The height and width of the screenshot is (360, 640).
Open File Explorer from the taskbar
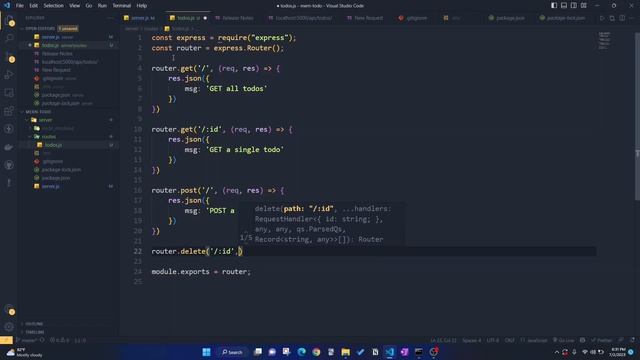coord(345,352)
